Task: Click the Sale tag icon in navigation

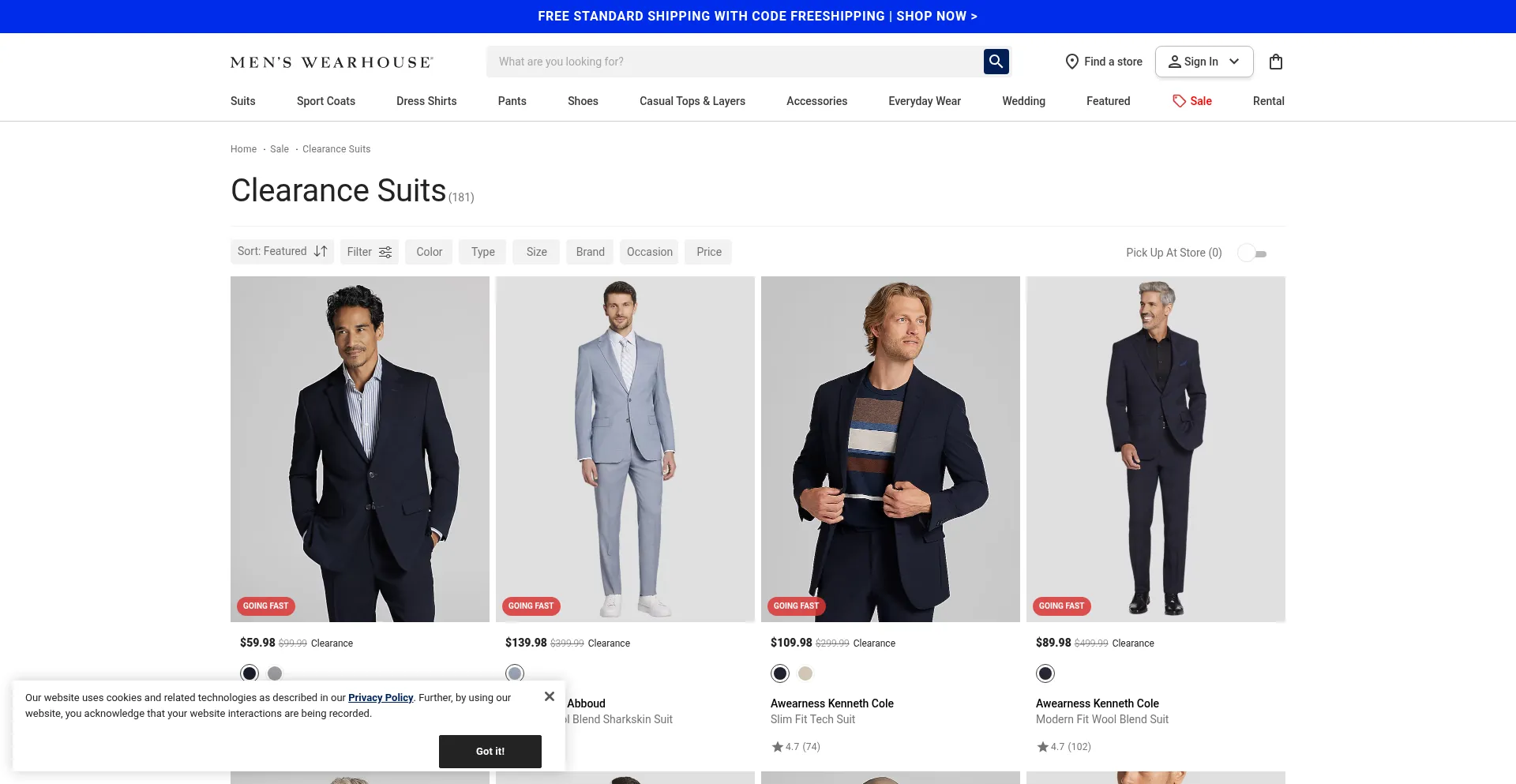Action: click(1179, 101)
